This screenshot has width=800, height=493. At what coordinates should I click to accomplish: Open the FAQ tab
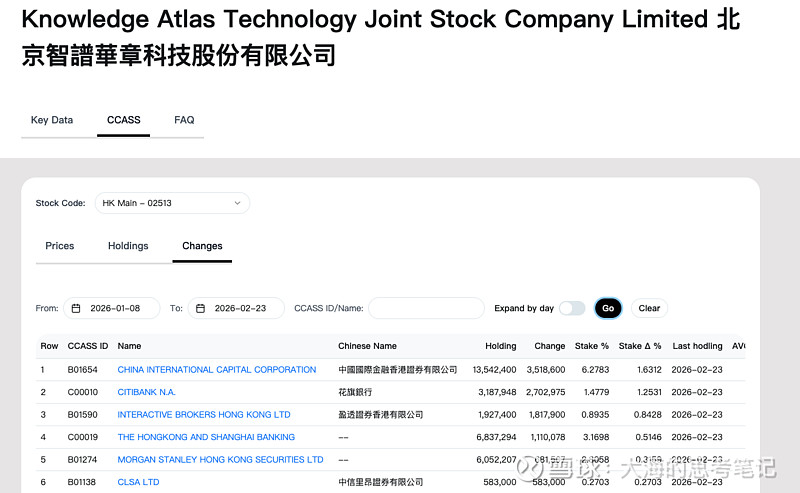click(x=184, y=120)
